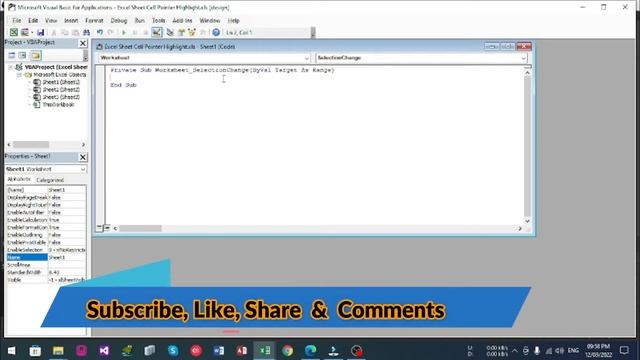This screenshot has width=640, height=360.
Task: Open the Tools menu
Action: (x=158, y=20)
